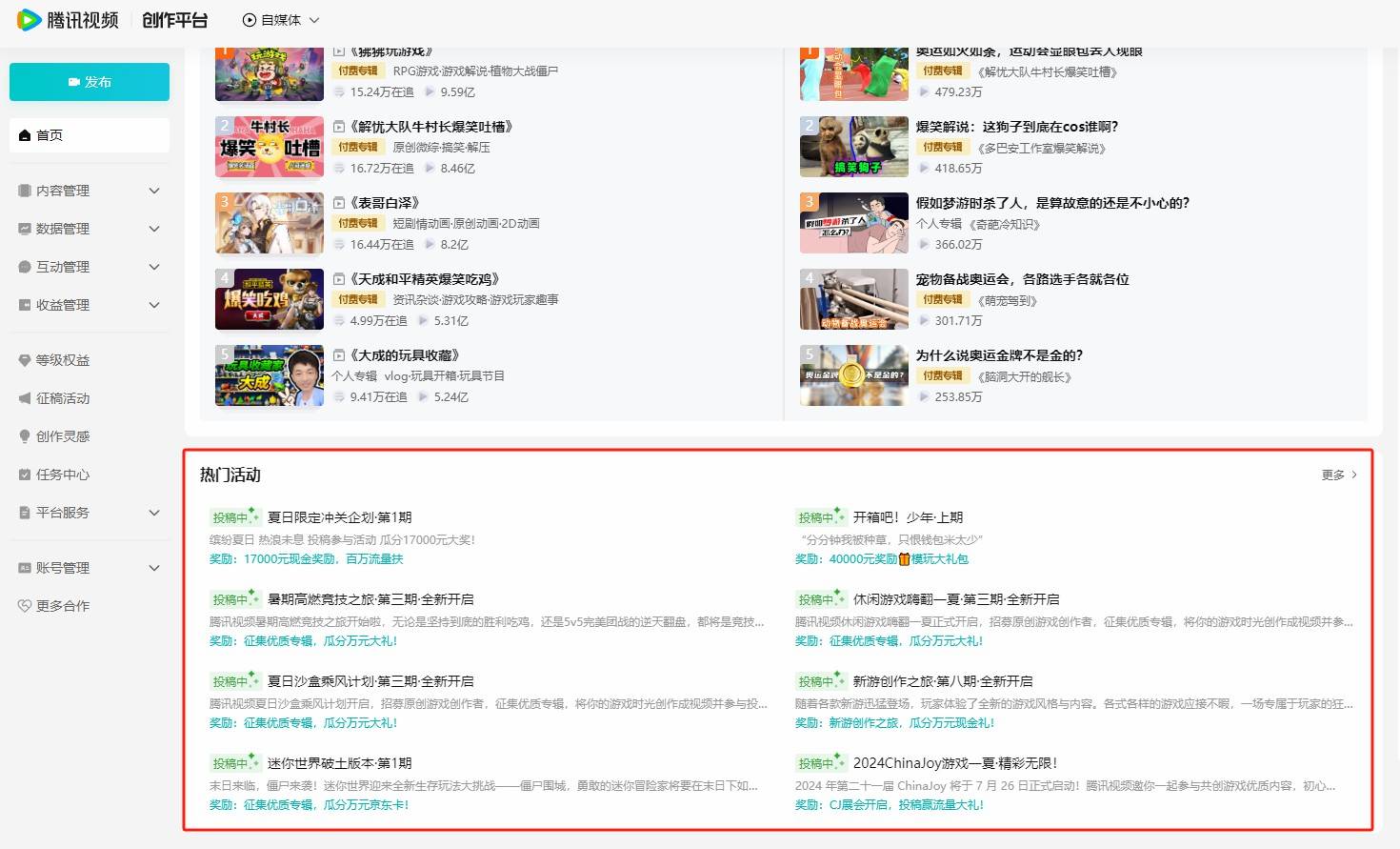Open thumbnail of 宠物备战奥运会 video

point(854,299)
